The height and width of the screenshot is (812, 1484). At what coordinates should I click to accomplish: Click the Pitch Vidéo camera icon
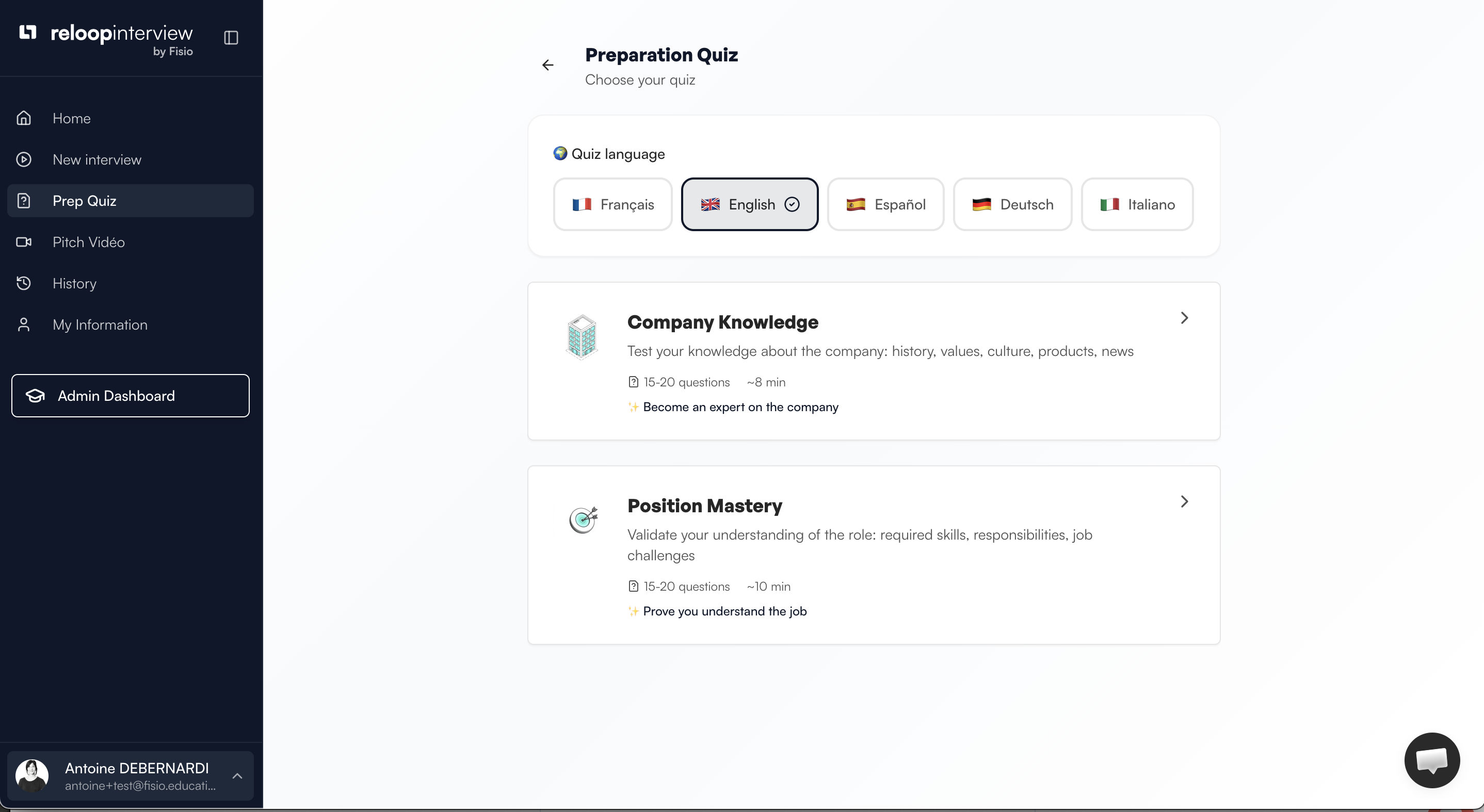click(x=24, y=242)
